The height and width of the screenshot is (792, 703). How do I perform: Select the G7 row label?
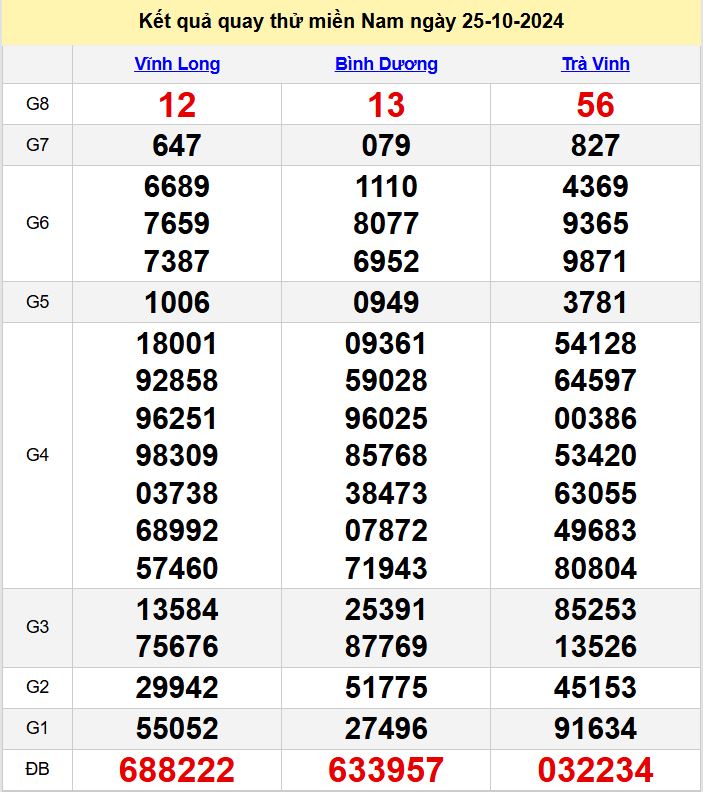[37, 145]
